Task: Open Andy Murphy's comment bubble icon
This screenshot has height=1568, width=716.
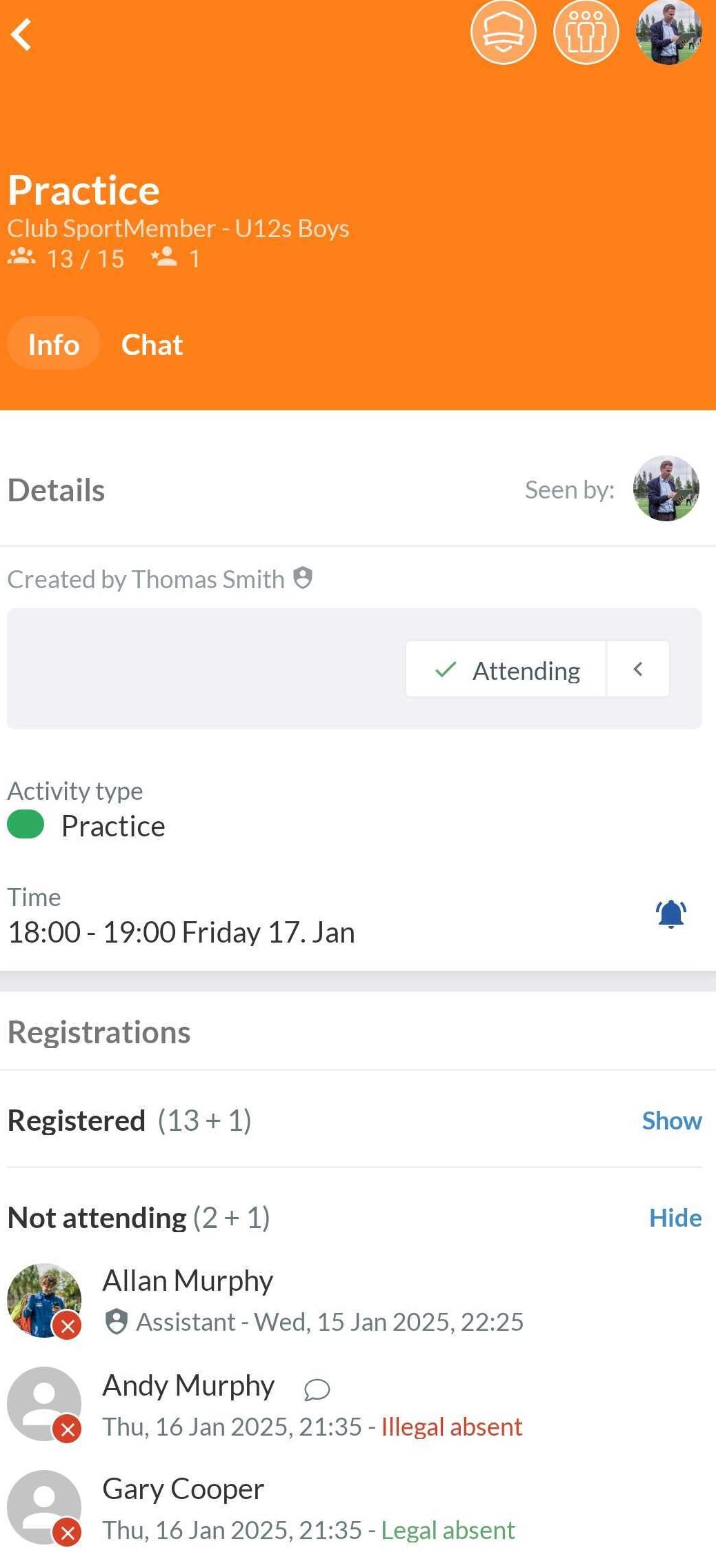Action: click(317, 1389)
